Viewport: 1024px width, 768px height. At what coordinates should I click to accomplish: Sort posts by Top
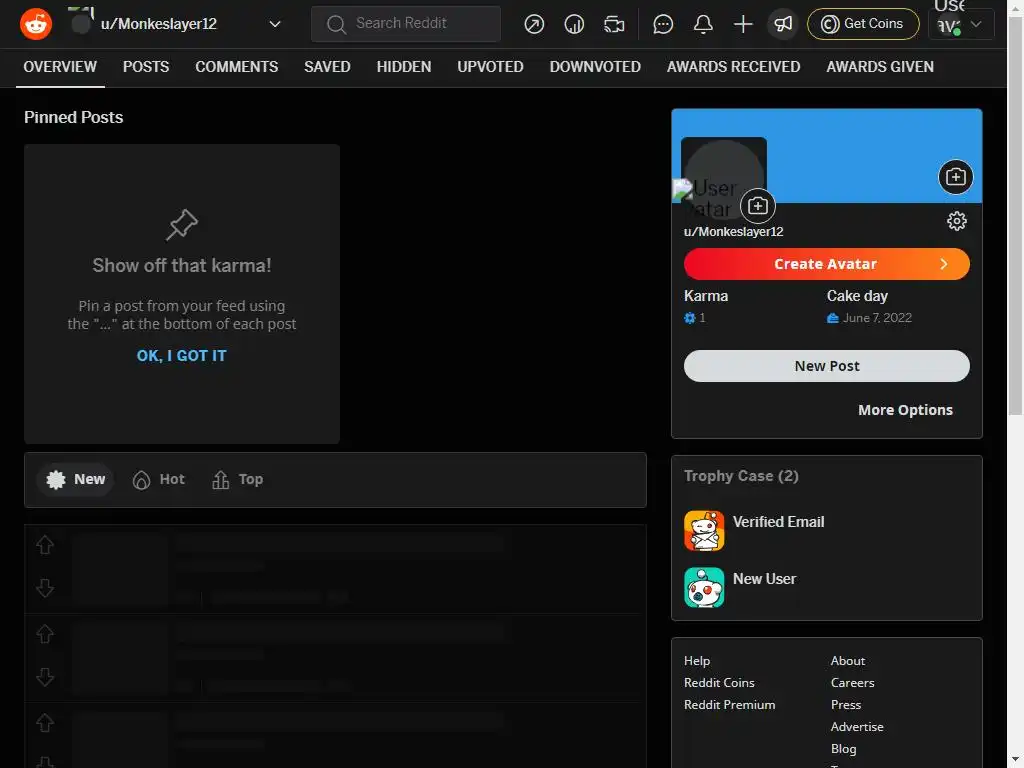237,479
